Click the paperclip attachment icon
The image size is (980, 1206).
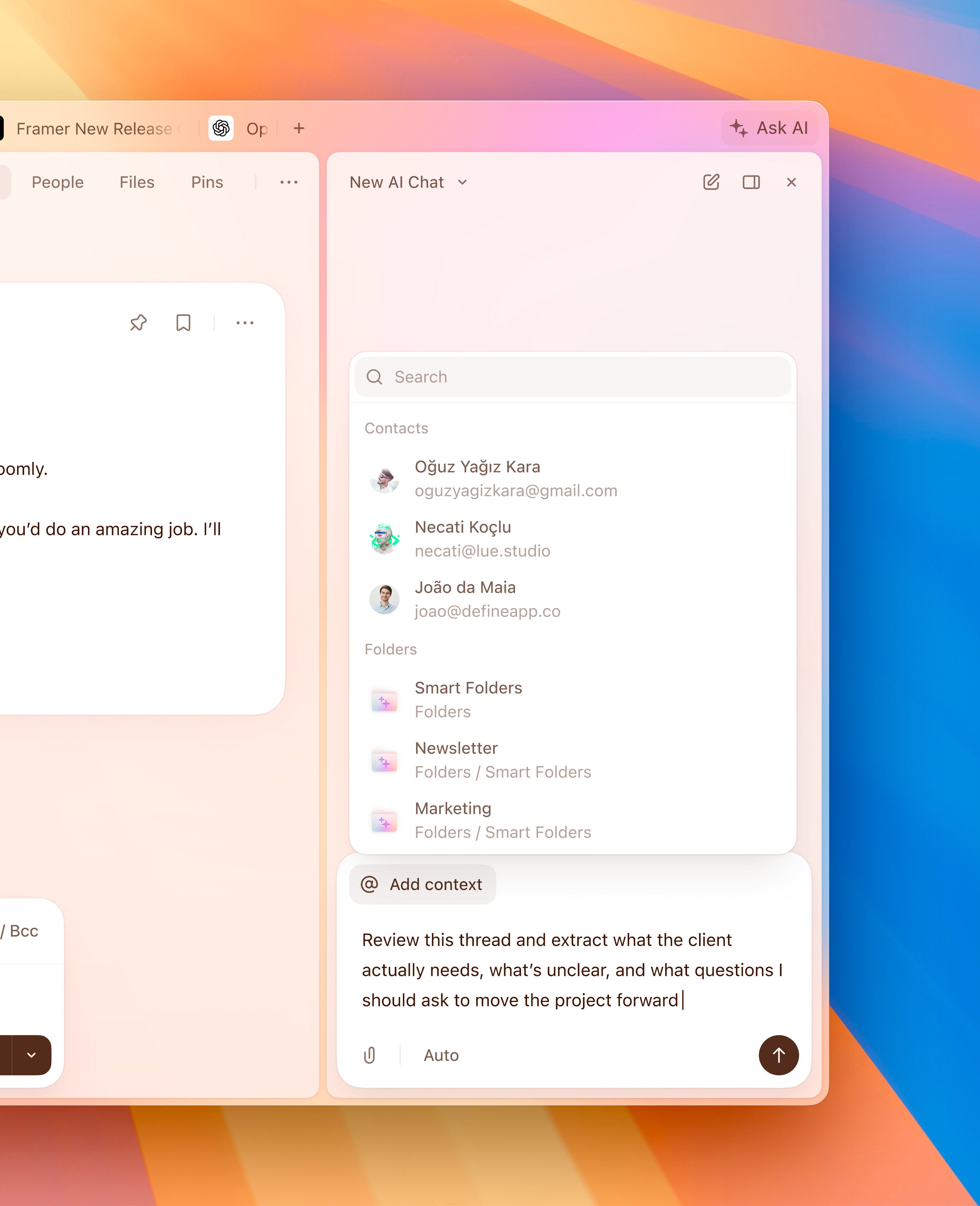coord(370,1055)
